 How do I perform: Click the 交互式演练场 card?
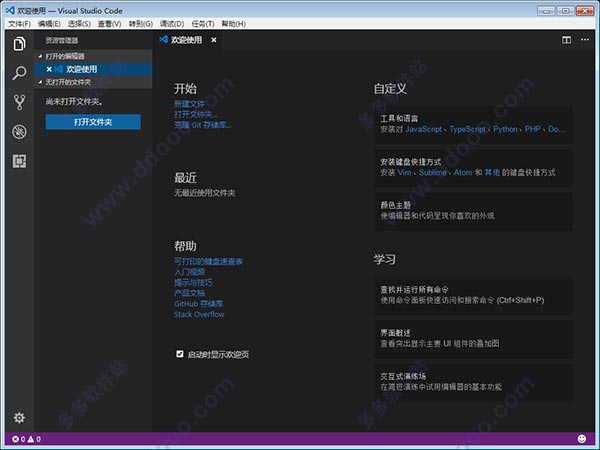(473, 382)
